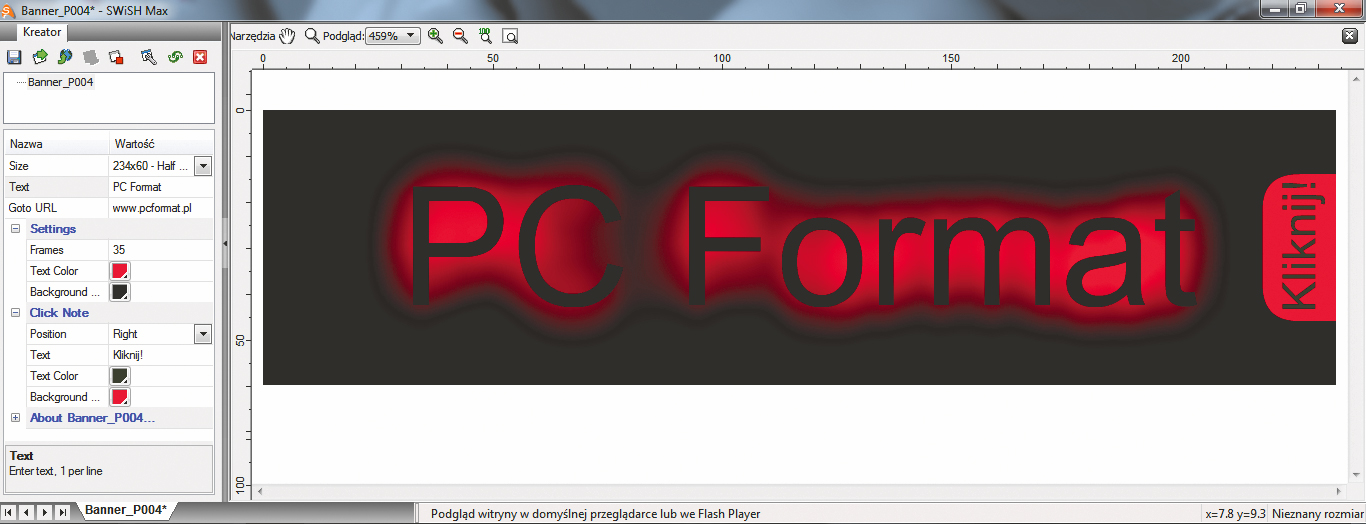
Task: Select Banner_P004 in the tree list
Action: point(60,82)
